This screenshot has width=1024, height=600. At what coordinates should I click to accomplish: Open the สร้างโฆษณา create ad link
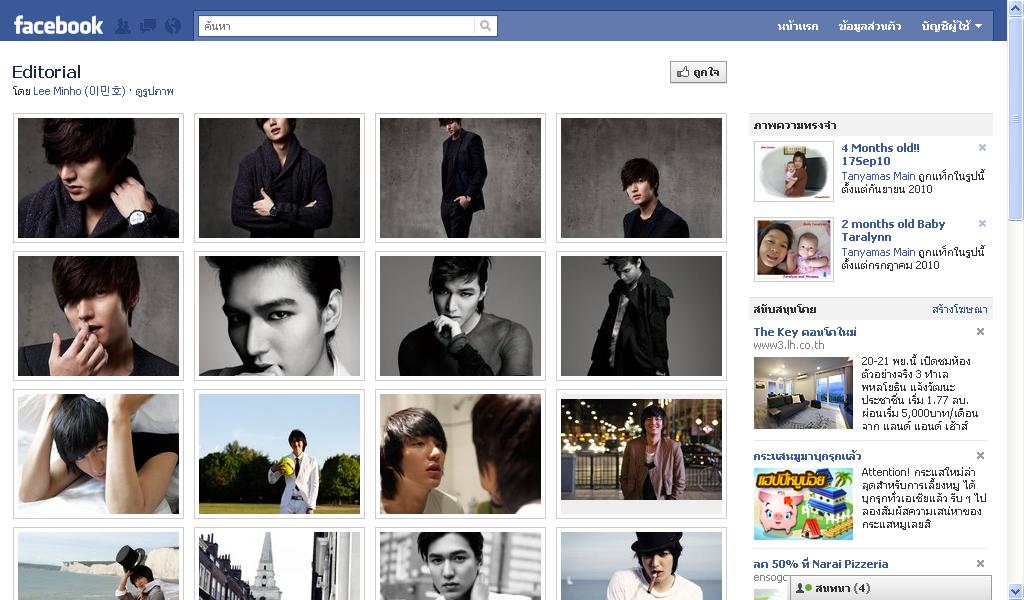959,309
